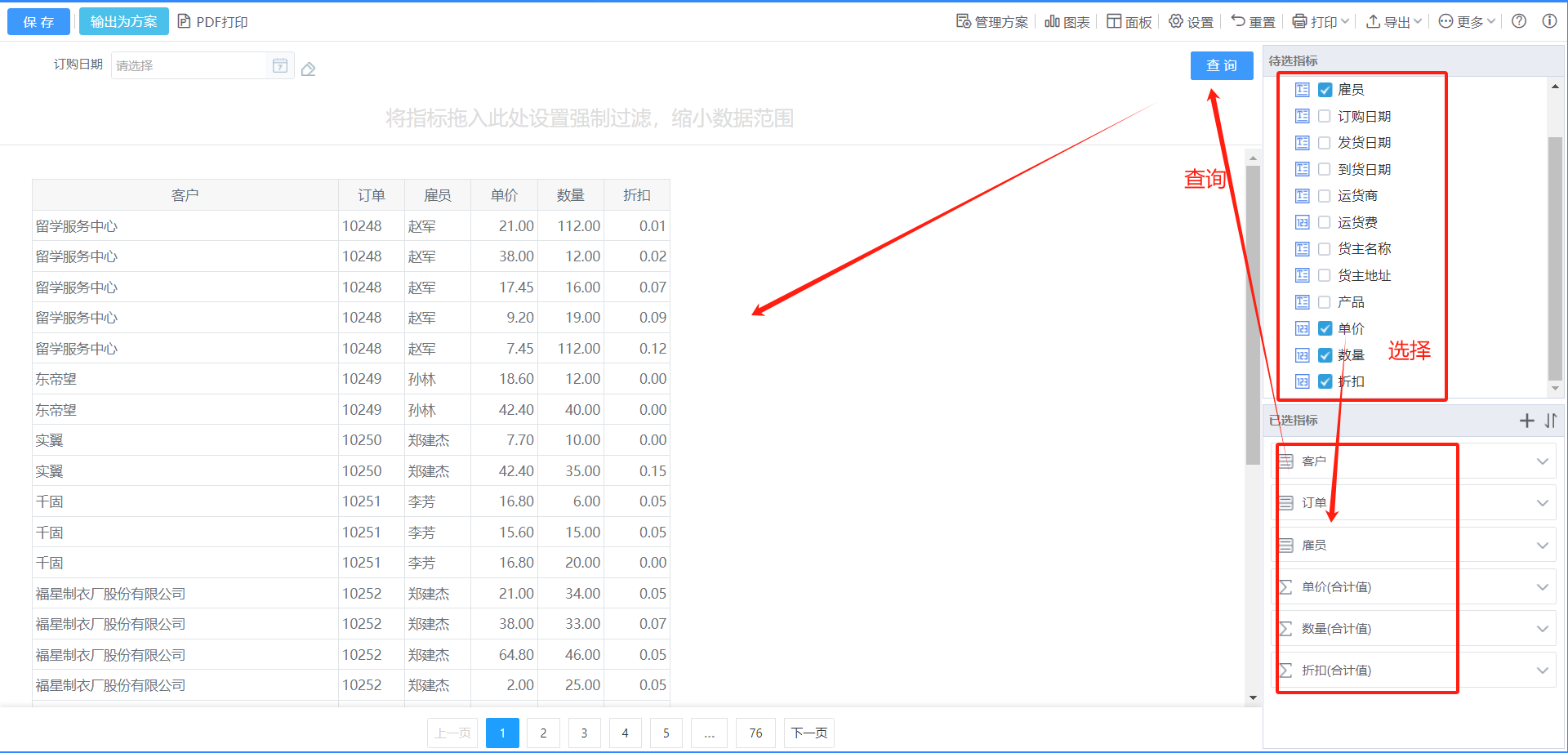Uncheck the 雇员 indicator checkbox

pos(1325,90)
